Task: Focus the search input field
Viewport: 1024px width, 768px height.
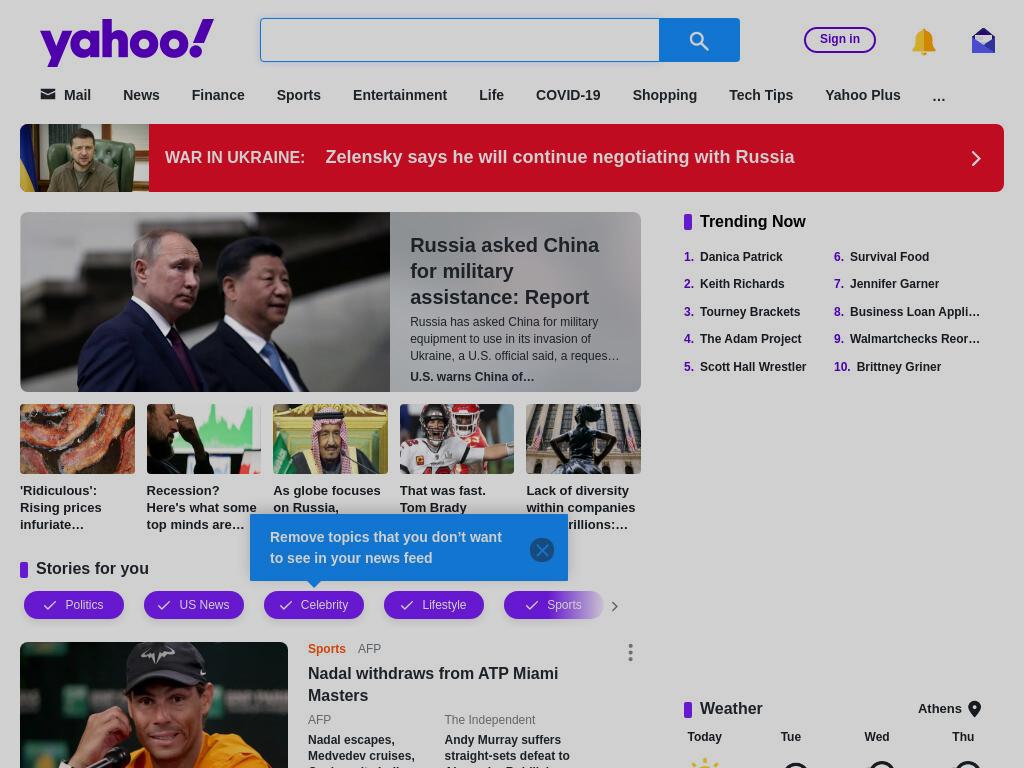Action: pyautogui.click(x=460, y=40)
